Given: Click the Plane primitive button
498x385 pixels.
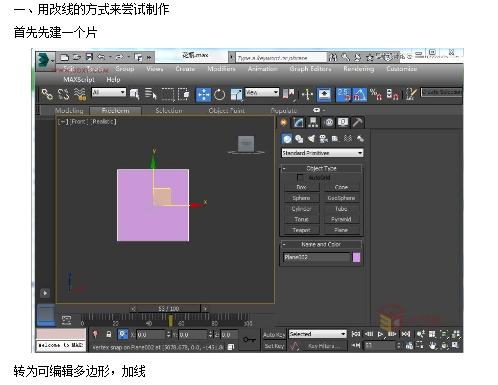Looking at the screenshot, I should coord(341,230).
